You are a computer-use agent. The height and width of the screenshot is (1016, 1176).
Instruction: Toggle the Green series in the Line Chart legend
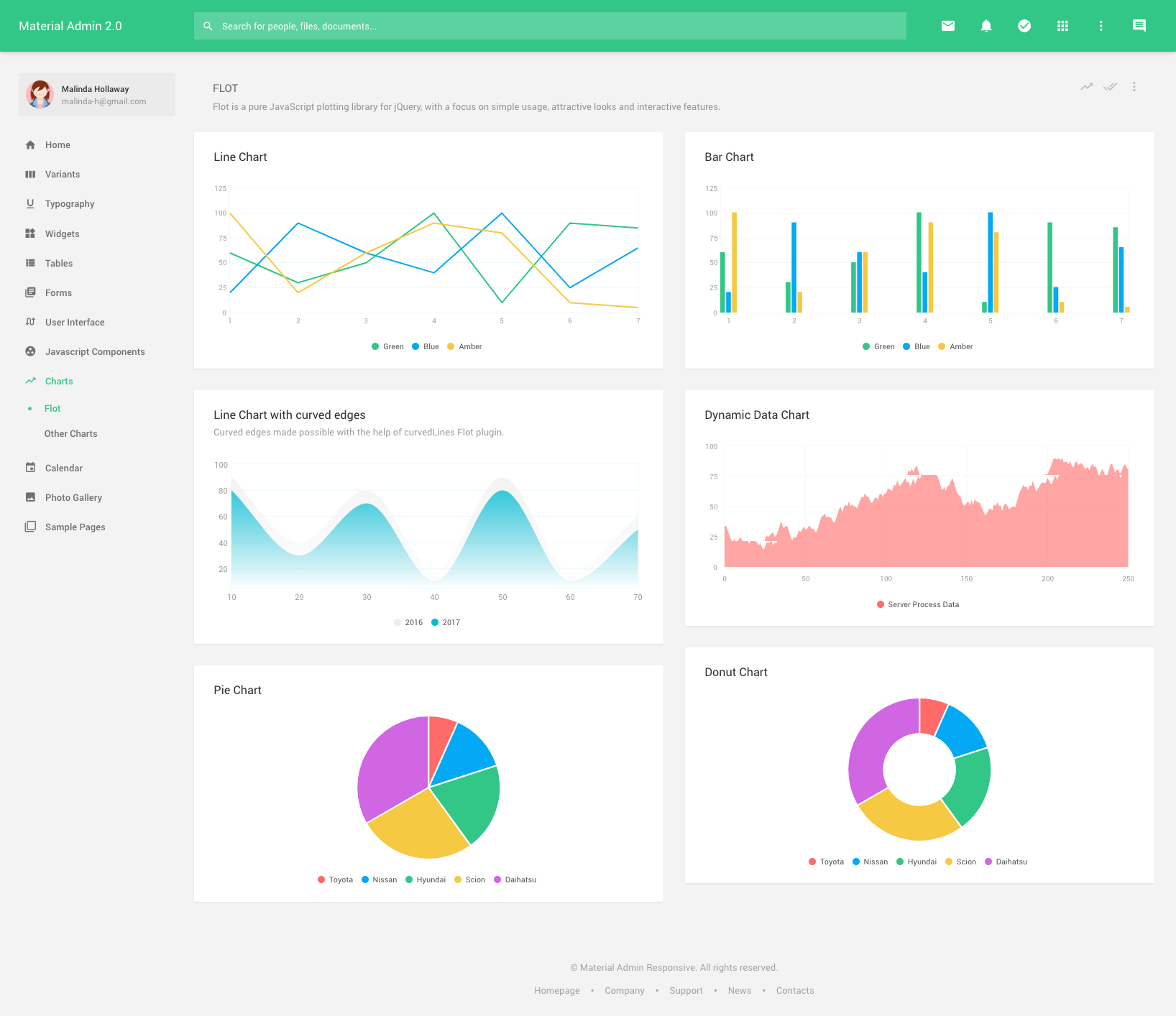point(387,346)
